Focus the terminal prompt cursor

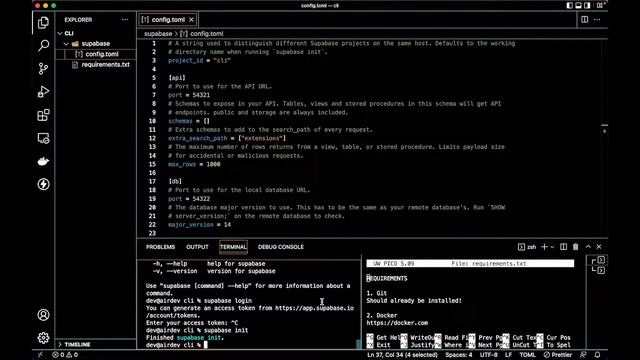coord(206,345)
